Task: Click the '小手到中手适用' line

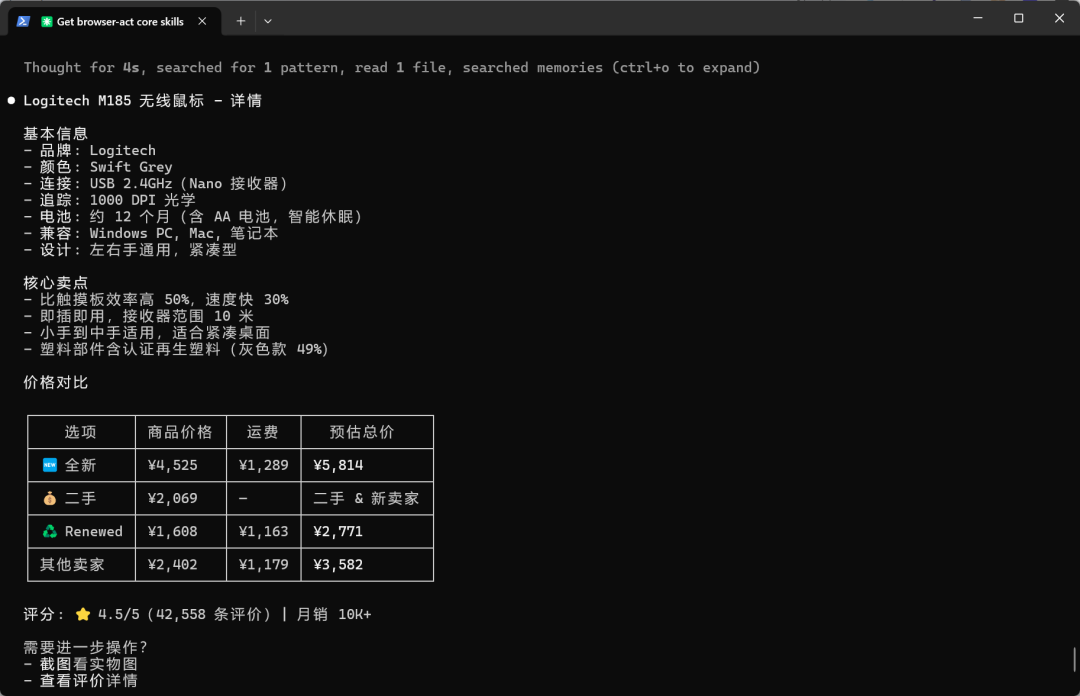Action: point(147,332)
